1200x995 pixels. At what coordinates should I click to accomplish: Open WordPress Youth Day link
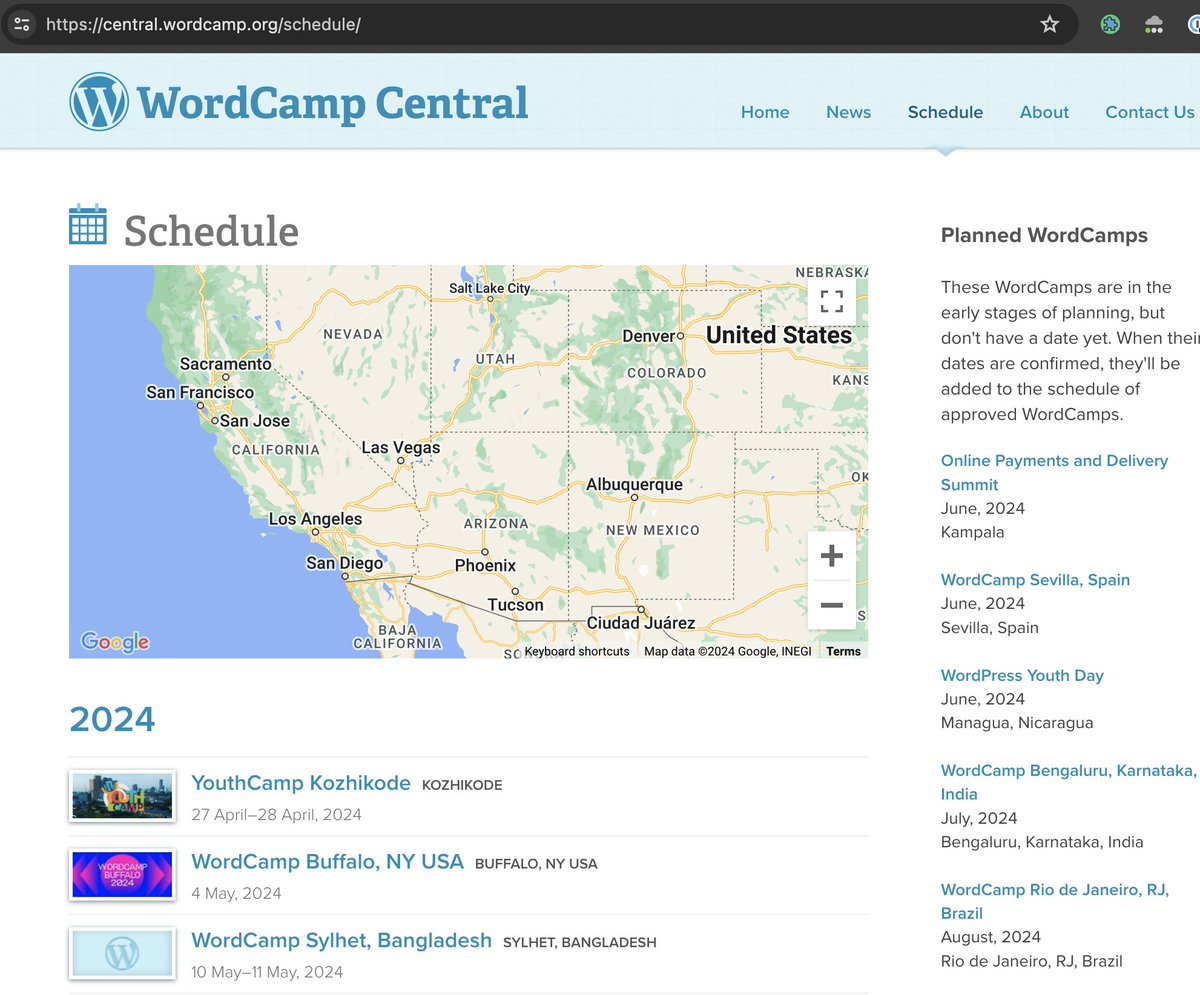[x=1022, y=675]
